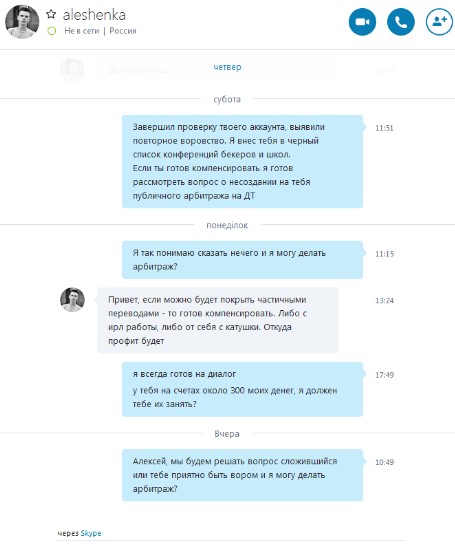Click the contact name aleshenka
This screenshot has width=455, height=551.
point(94,15)
